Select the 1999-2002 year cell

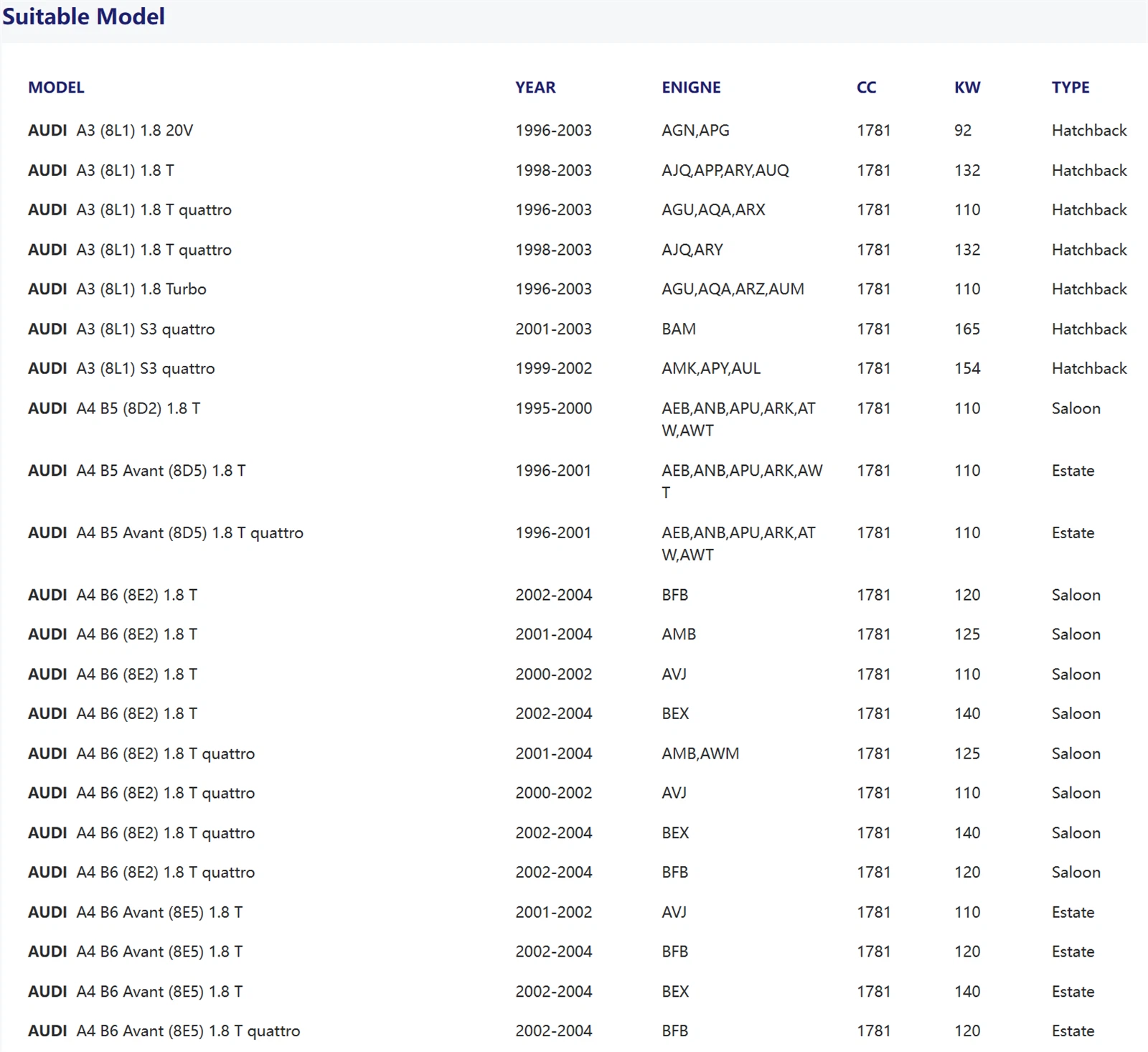(553, 369)
